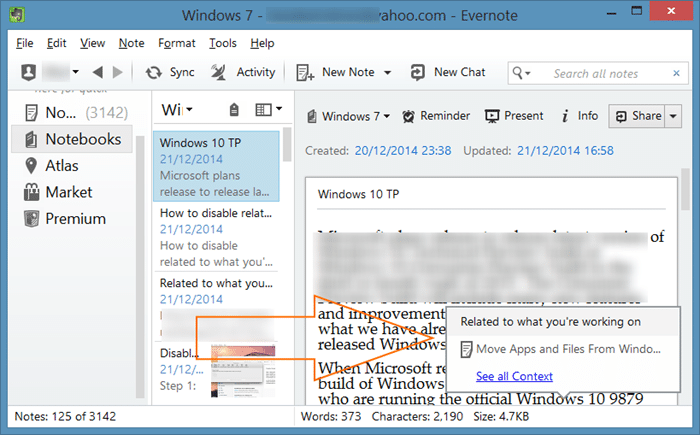Start a New Chat
This screenshot has height=435, width=700.
pos(448,72)
